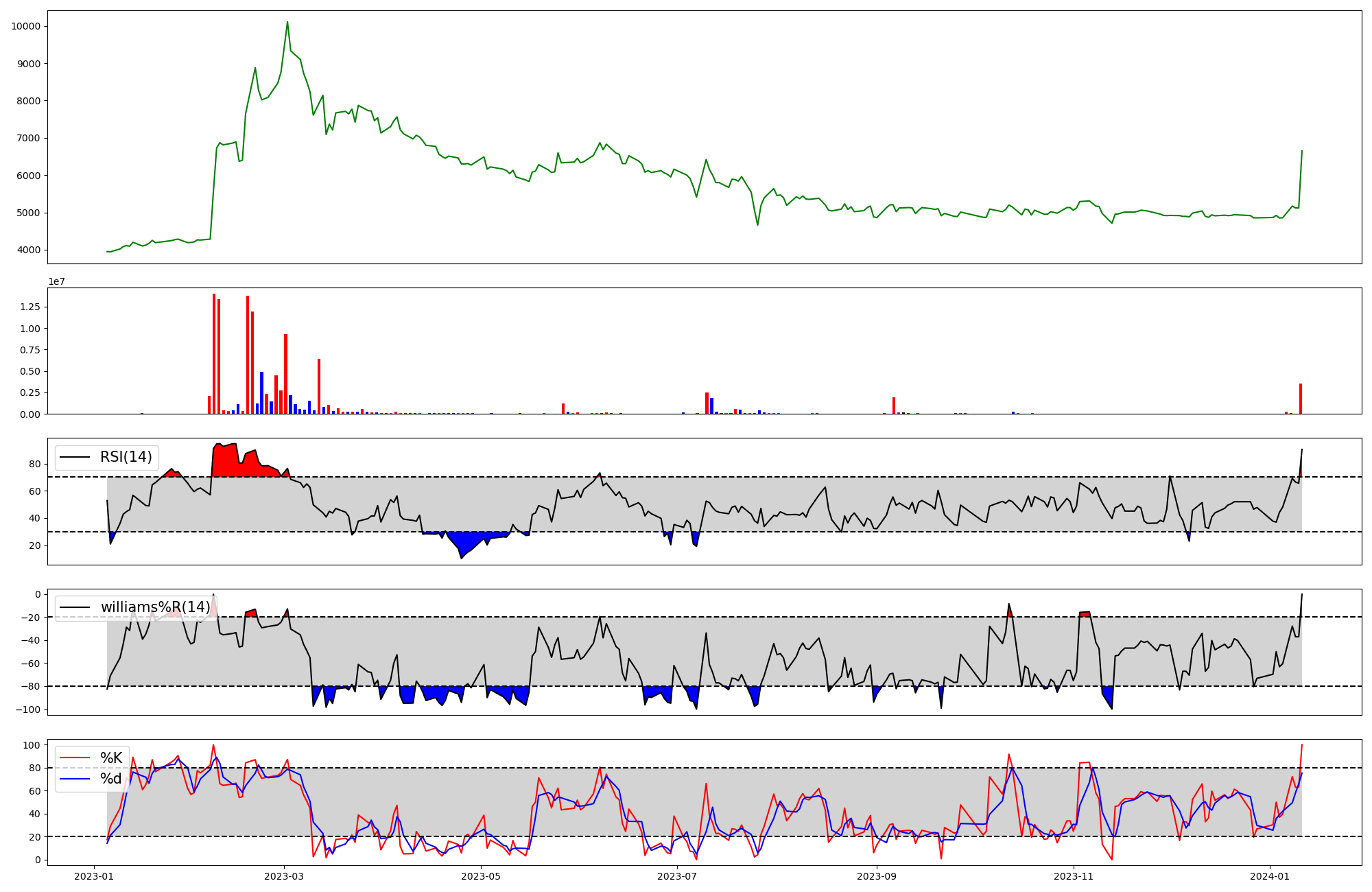The image size is (1372, 892).
Task: Click the 2023-09 date axis label
Action: click(x=877, y=876)
